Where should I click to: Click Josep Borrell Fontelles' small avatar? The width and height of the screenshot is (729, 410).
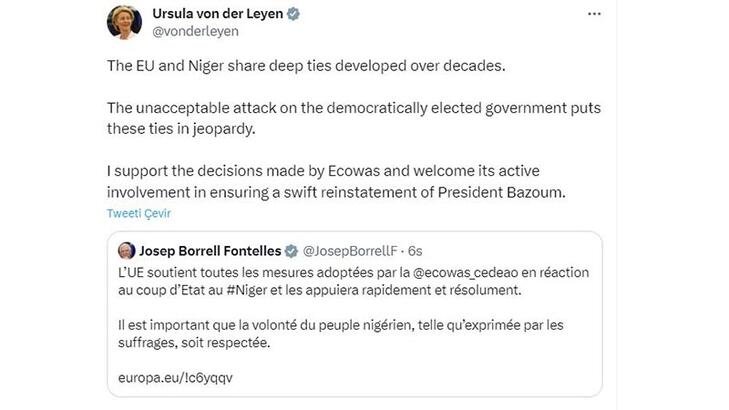[x=127, y=250]
